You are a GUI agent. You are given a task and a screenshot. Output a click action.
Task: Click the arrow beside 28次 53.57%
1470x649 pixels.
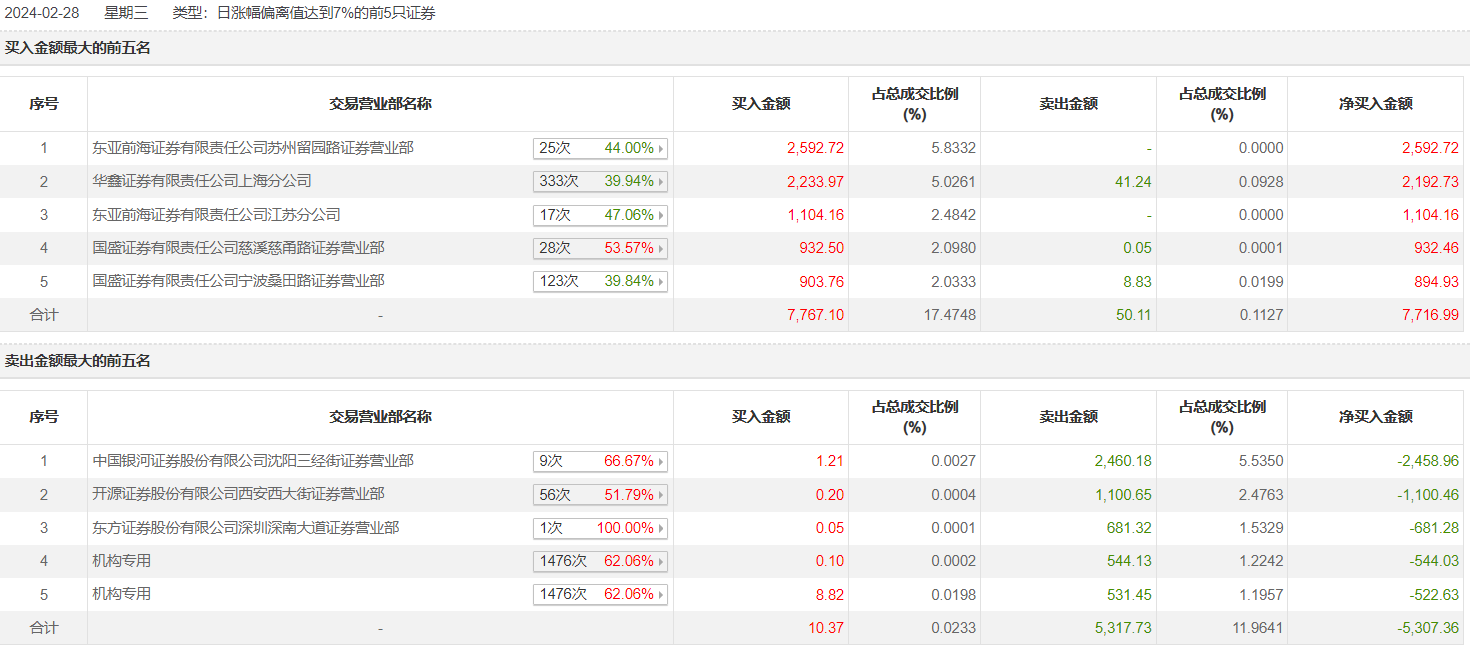661,248
